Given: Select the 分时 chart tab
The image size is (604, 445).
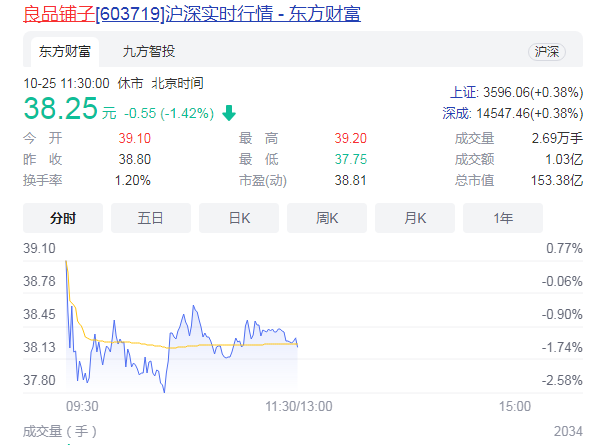Looking at the screenshot, I should pyautogui.click(x=63, y=218).
